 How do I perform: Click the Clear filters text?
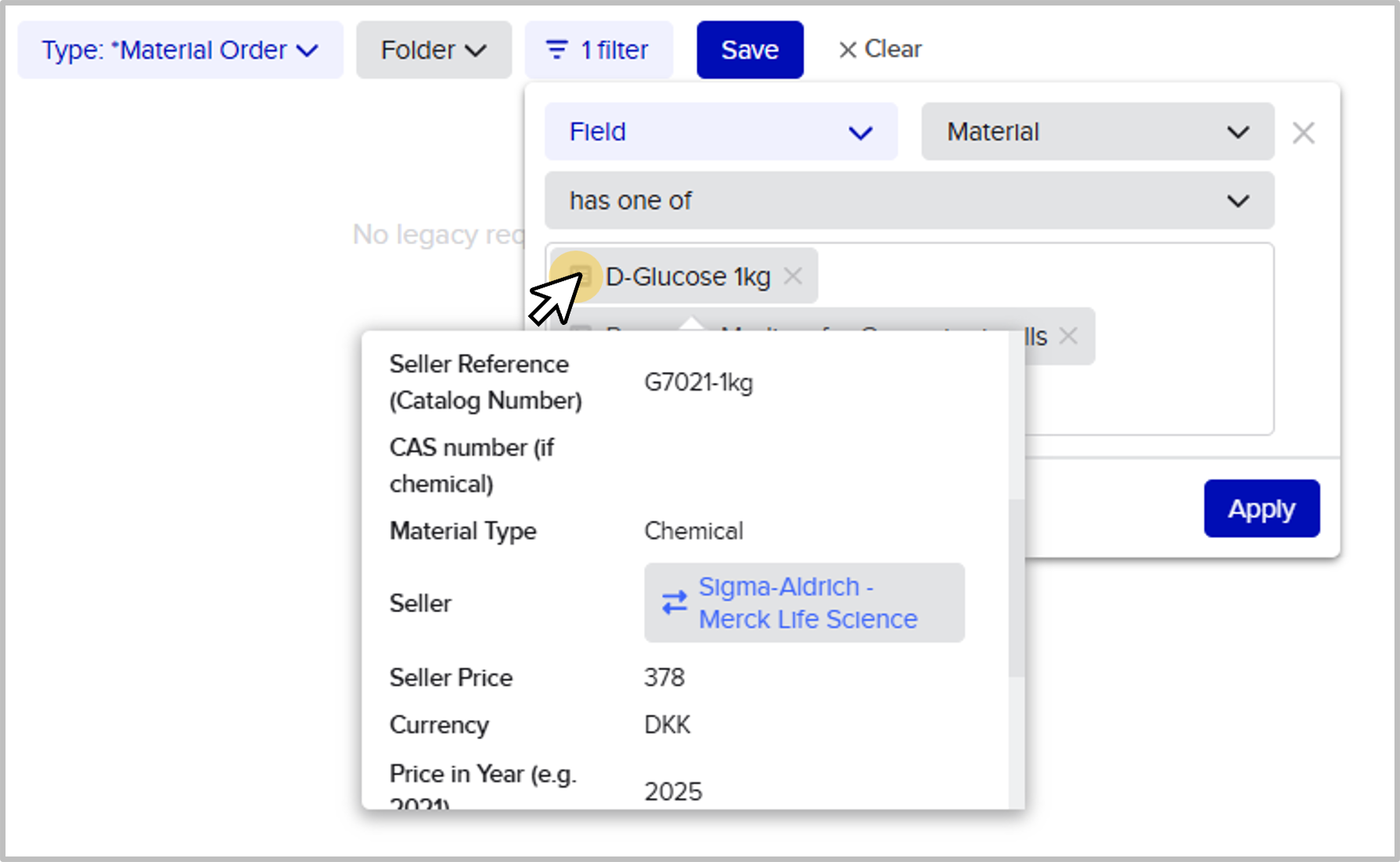[x=893, y=49]
